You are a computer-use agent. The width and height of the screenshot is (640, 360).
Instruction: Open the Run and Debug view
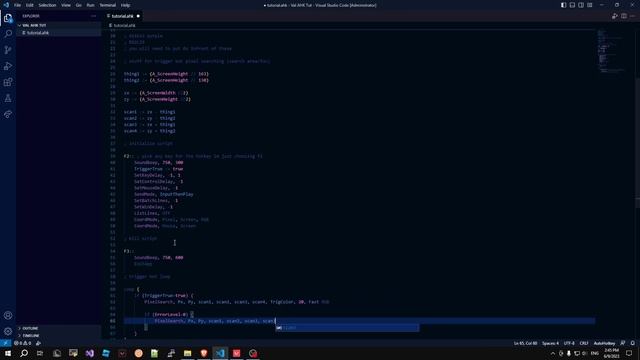(8, 66)
